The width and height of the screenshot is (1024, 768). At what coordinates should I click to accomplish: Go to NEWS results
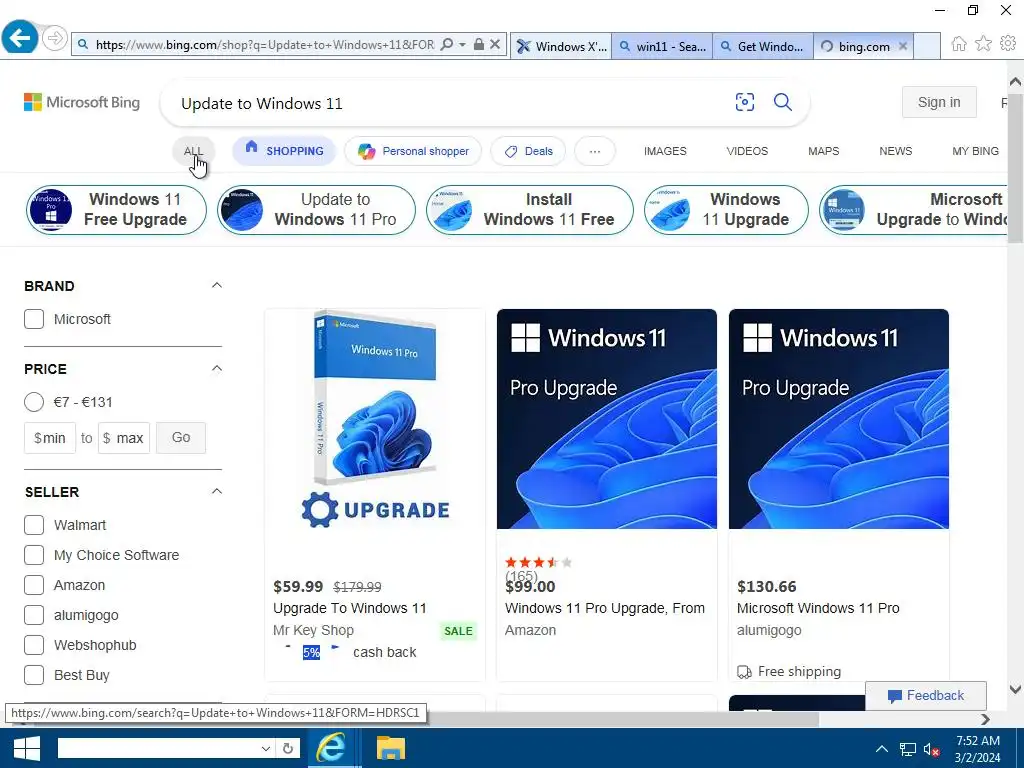[x=895, y=151]
